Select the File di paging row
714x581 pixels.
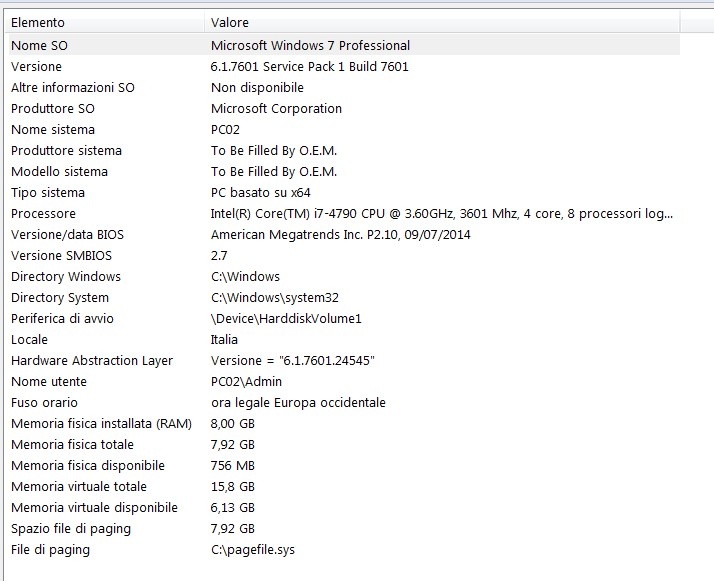(50, 549)
